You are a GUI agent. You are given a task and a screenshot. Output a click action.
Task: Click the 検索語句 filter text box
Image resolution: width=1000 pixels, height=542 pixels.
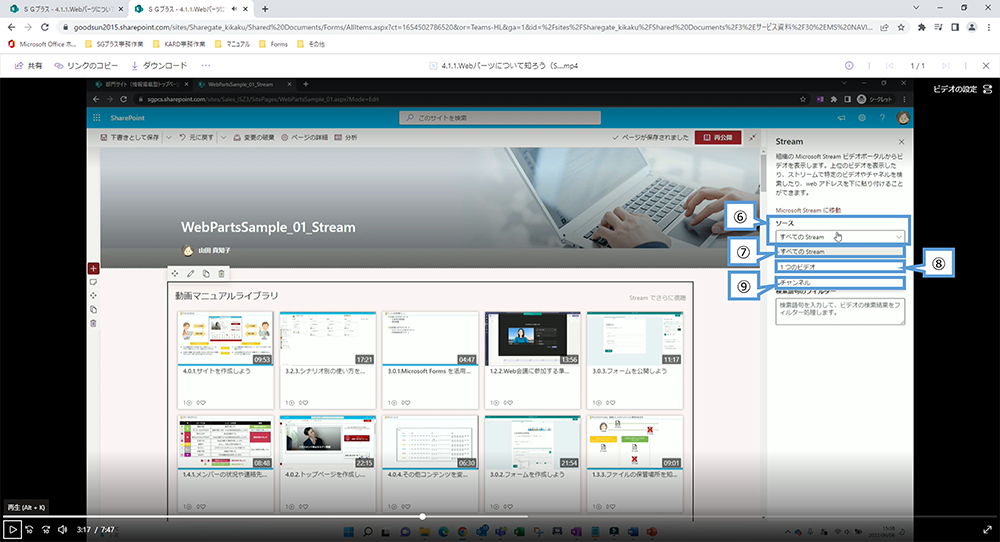pos(840,311)
